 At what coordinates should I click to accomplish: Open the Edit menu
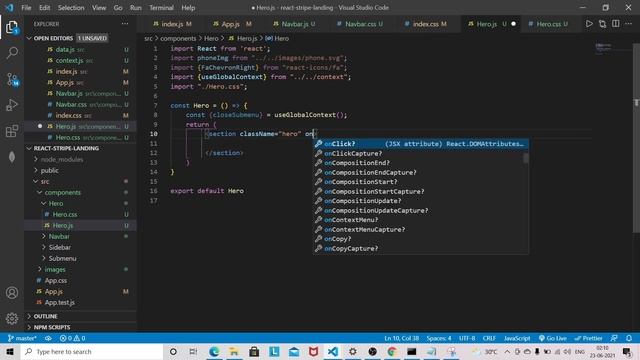click(x=44, y=8)
